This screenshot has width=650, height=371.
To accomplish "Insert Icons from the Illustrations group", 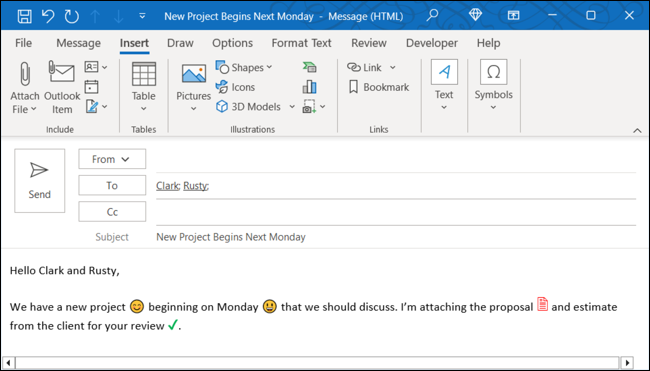I will coord(235,87).
